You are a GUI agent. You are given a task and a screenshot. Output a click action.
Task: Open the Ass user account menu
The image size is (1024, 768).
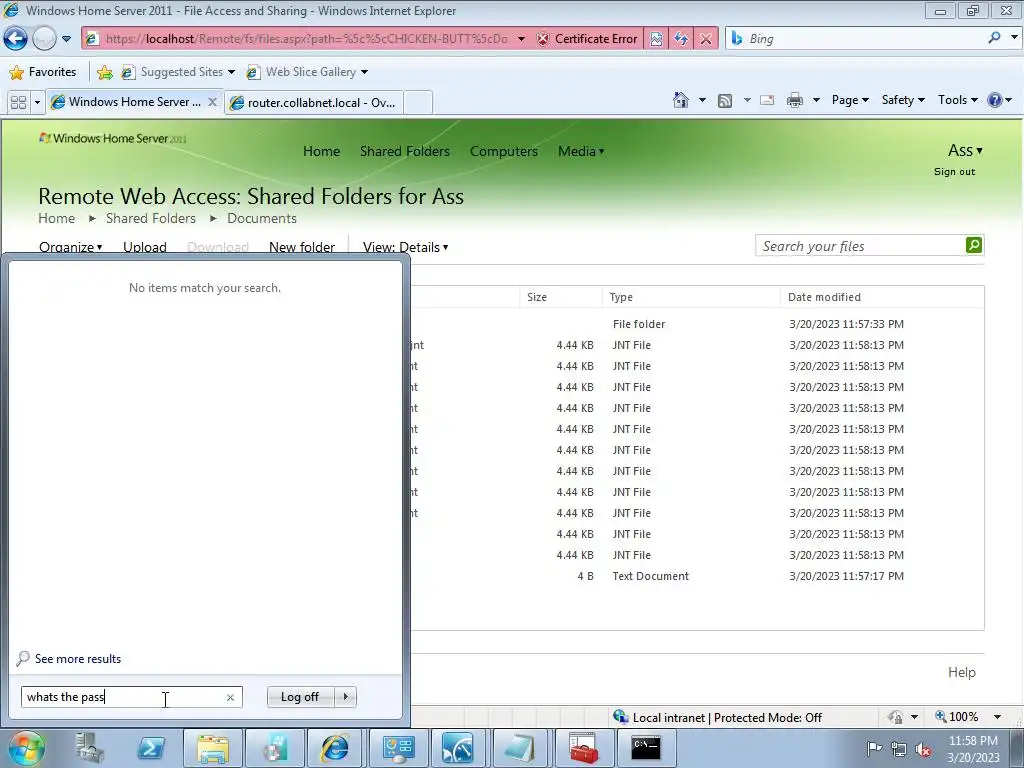[965, 151]
